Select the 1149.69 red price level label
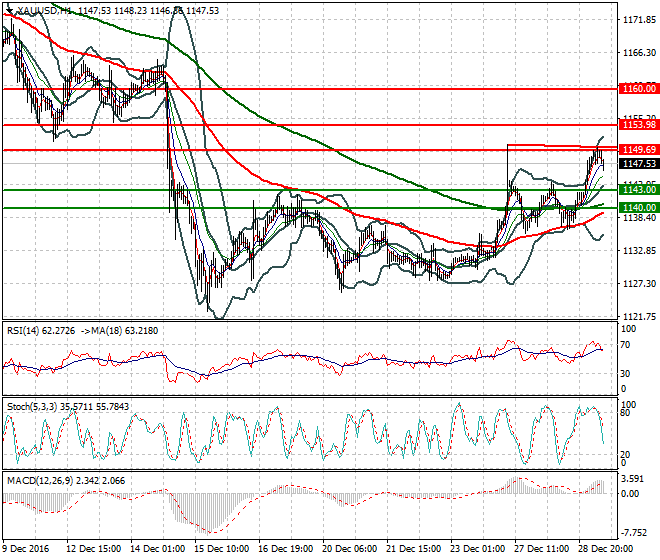The width and height of the screenshot is (660, 560). click(x=639, y=149)
